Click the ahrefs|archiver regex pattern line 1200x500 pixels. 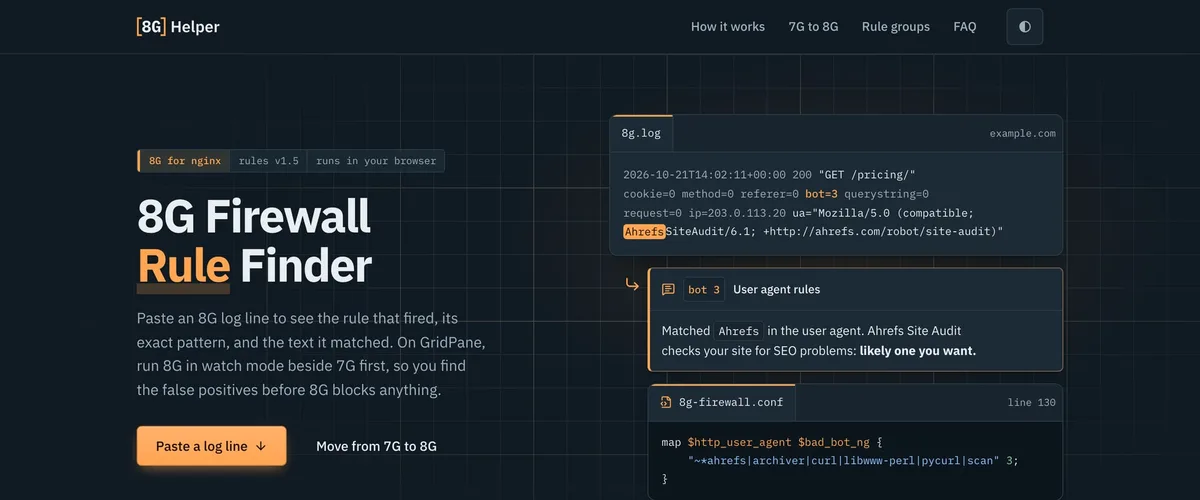[853, 461]
